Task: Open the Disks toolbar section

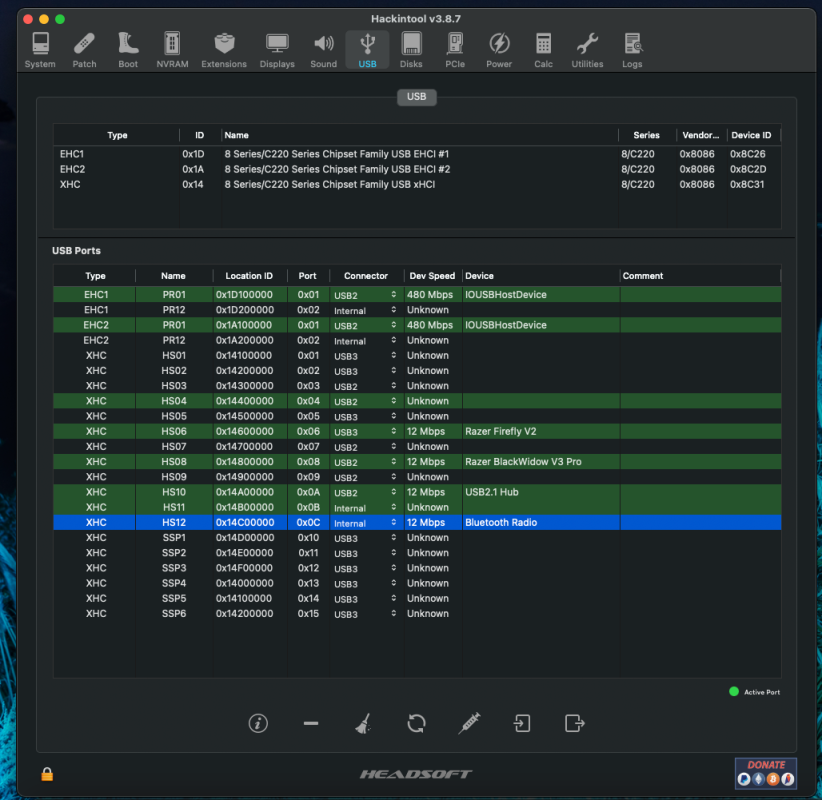Action: click(x=411, y=50)
